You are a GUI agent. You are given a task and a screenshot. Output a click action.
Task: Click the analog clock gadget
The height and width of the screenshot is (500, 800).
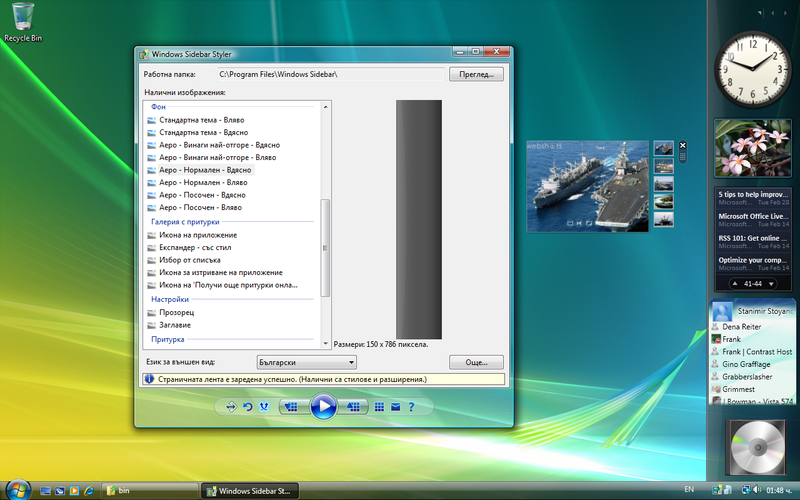point(753,69)
